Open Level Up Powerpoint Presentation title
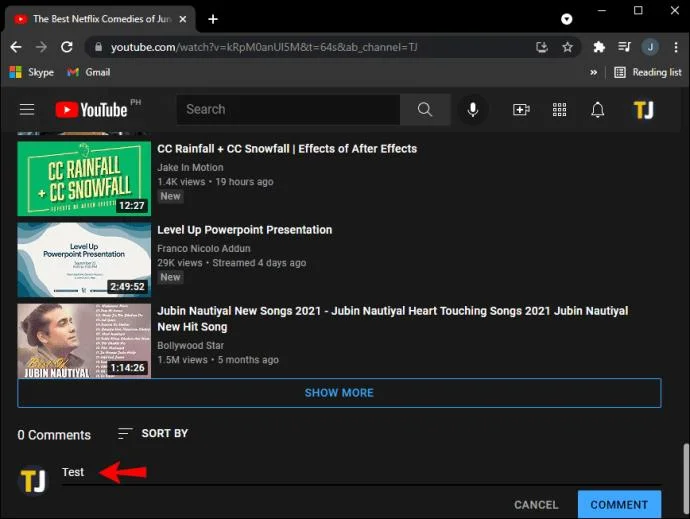 [x=245, y=230]
